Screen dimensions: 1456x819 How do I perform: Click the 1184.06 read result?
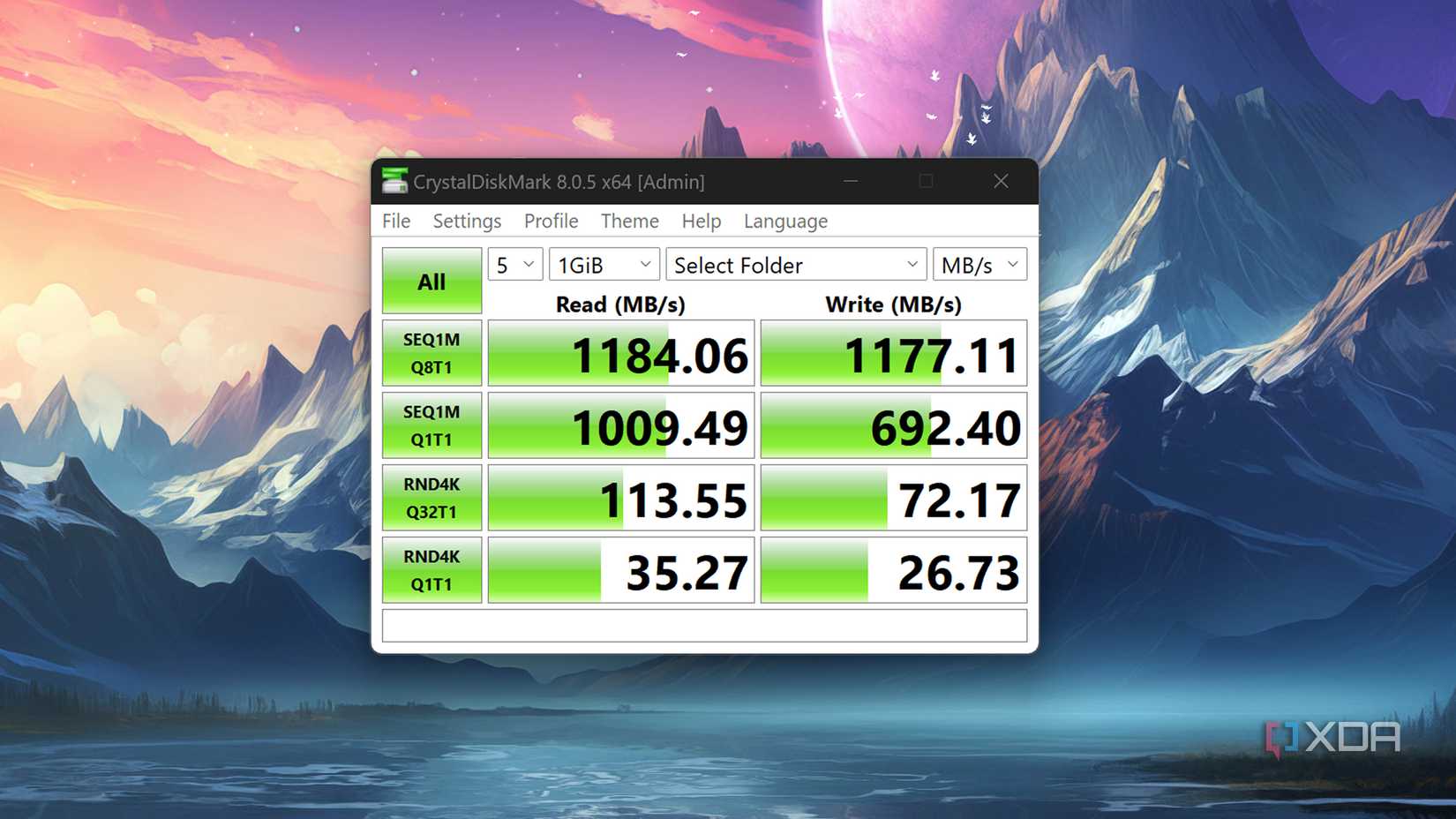621,353
